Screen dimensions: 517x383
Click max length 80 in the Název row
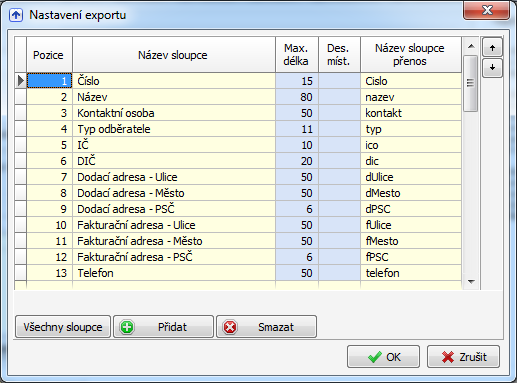(x=297, y=97)
